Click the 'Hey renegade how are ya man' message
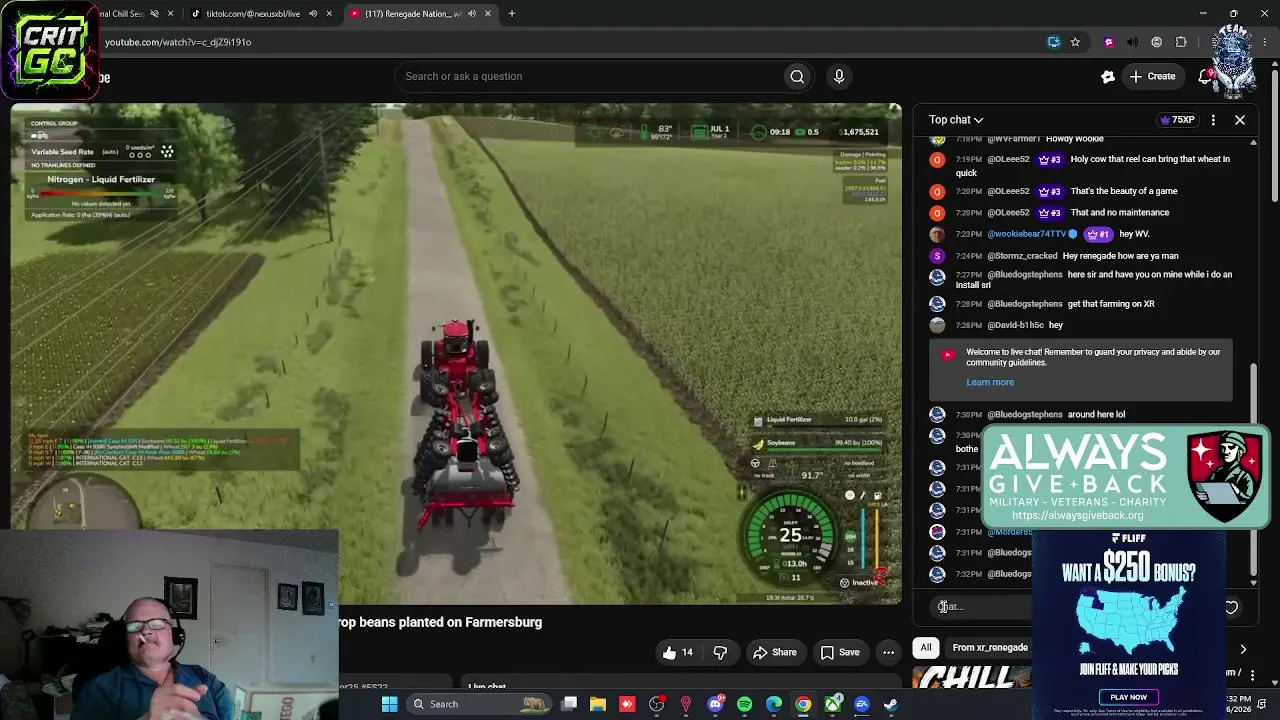This screenshot has width=1280, height=720. [1120, 256]
